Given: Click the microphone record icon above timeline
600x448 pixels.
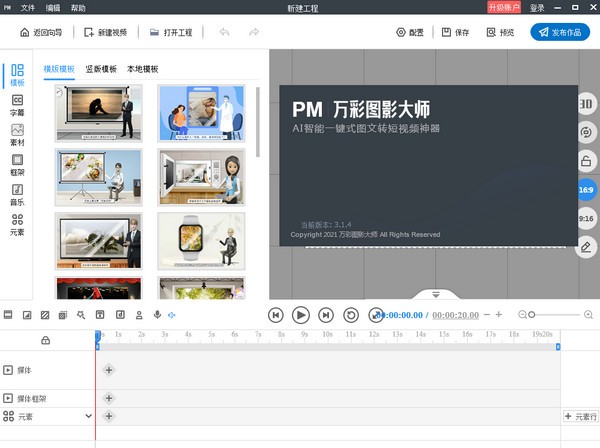Looking at the screenshot, I should [156, 315].
